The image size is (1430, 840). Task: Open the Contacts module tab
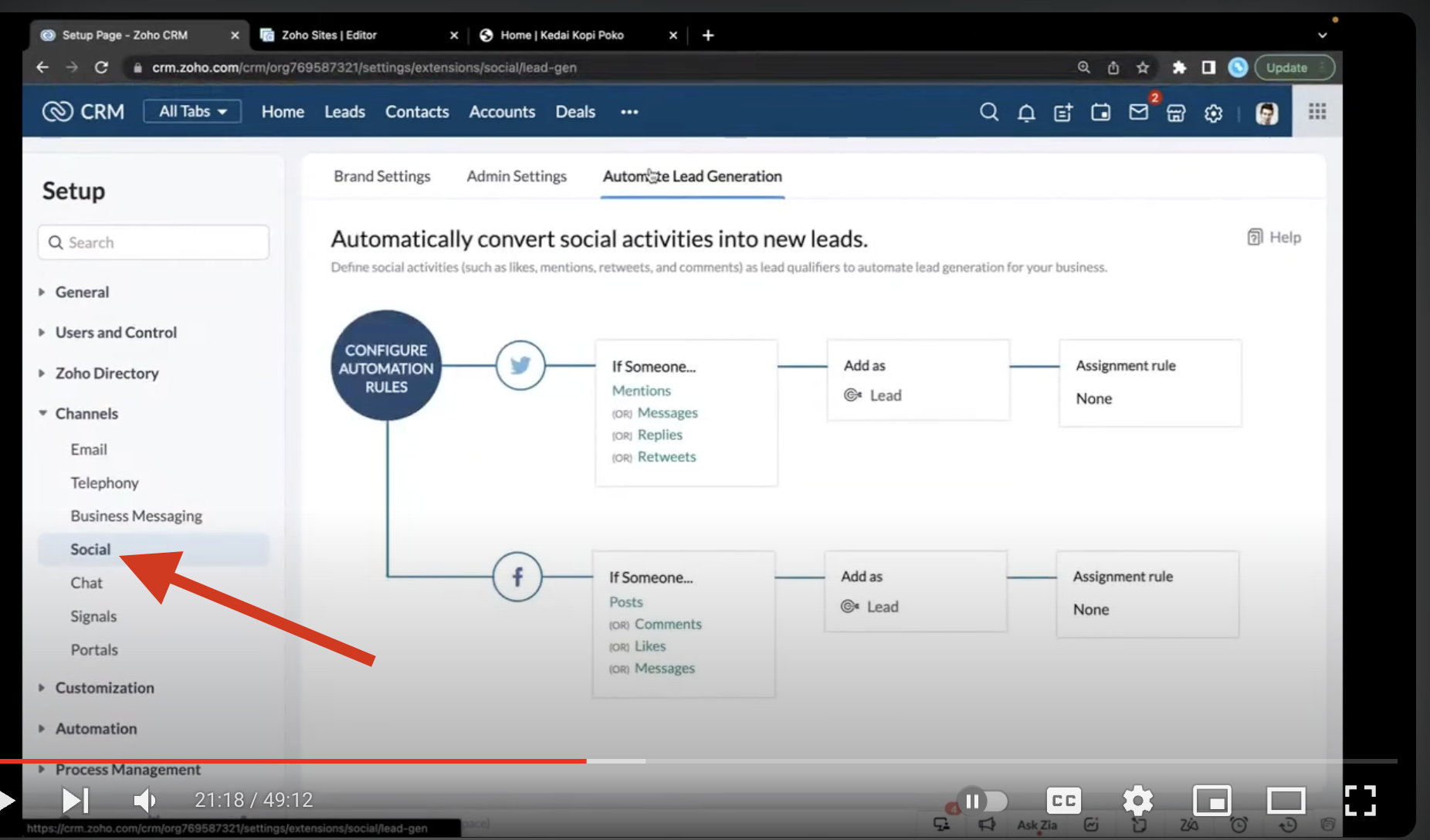[x=417, y=112]
